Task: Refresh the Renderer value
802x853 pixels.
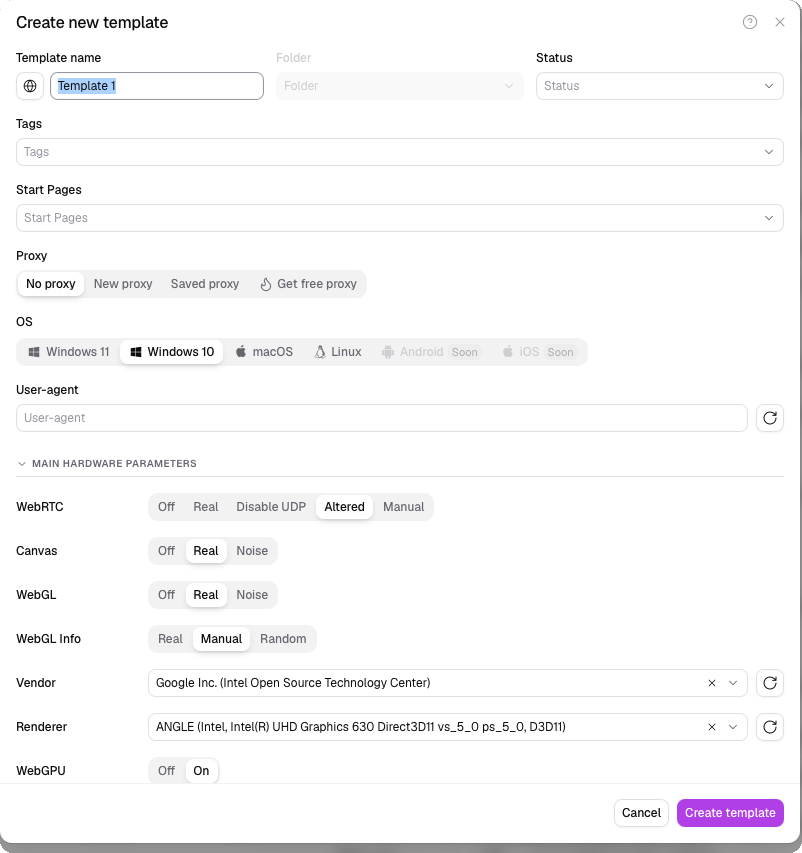Action: [770, 727]
